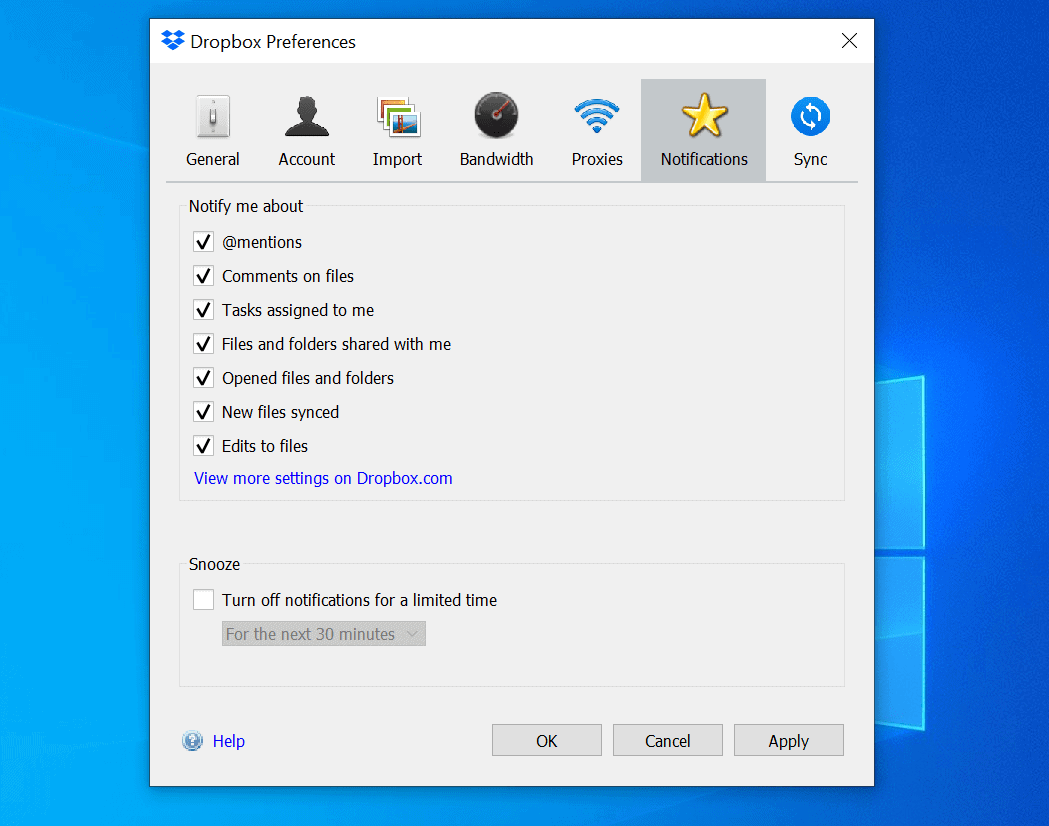Viewport: 1049px width, 826px height.
Task: Open the Bandwidth tab label
Action: (x=496, y=159)
